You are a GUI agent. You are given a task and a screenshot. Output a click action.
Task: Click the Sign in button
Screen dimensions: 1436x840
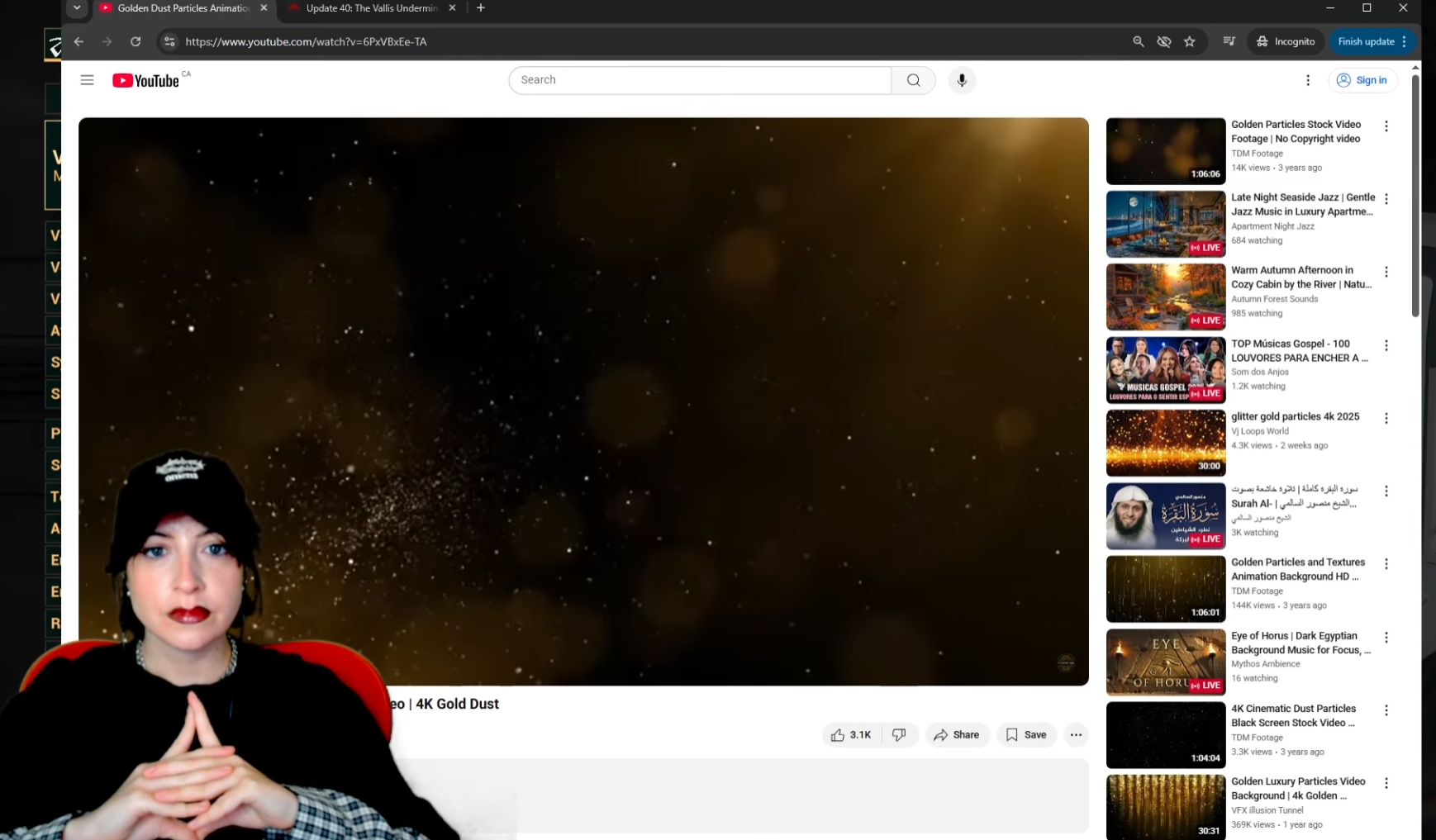[x=1362, y=80]
